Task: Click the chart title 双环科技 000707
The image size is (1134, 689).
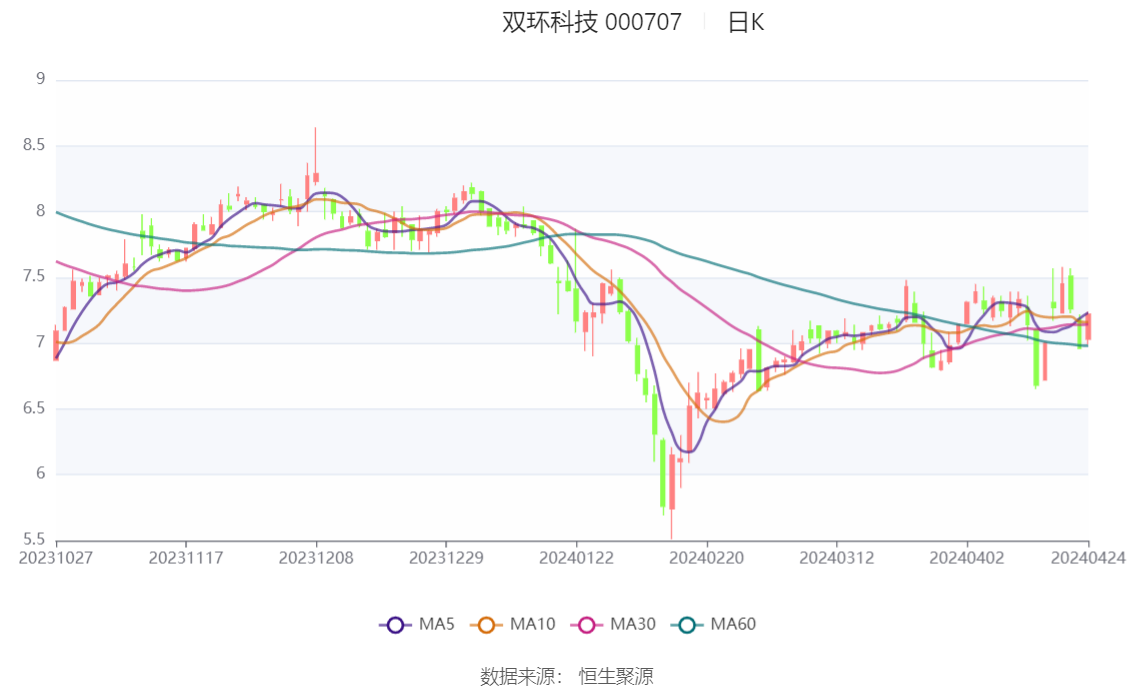Action: pos(592,23)
